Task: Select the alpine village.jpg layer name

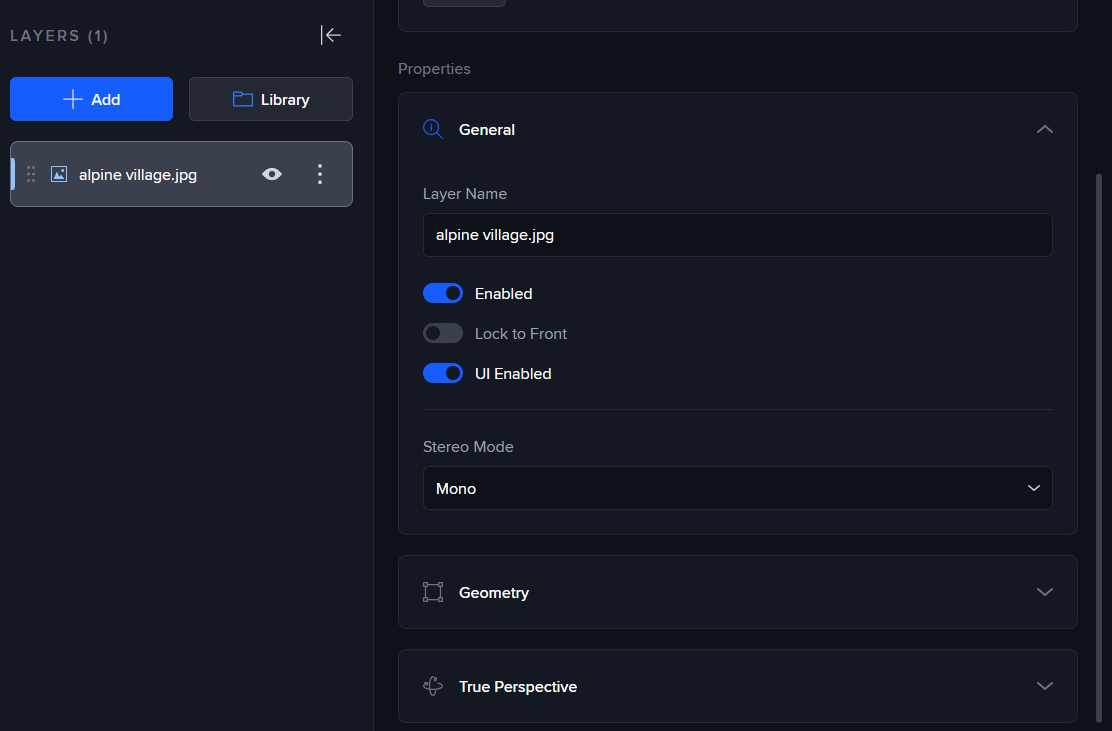Action: point(138,175)
